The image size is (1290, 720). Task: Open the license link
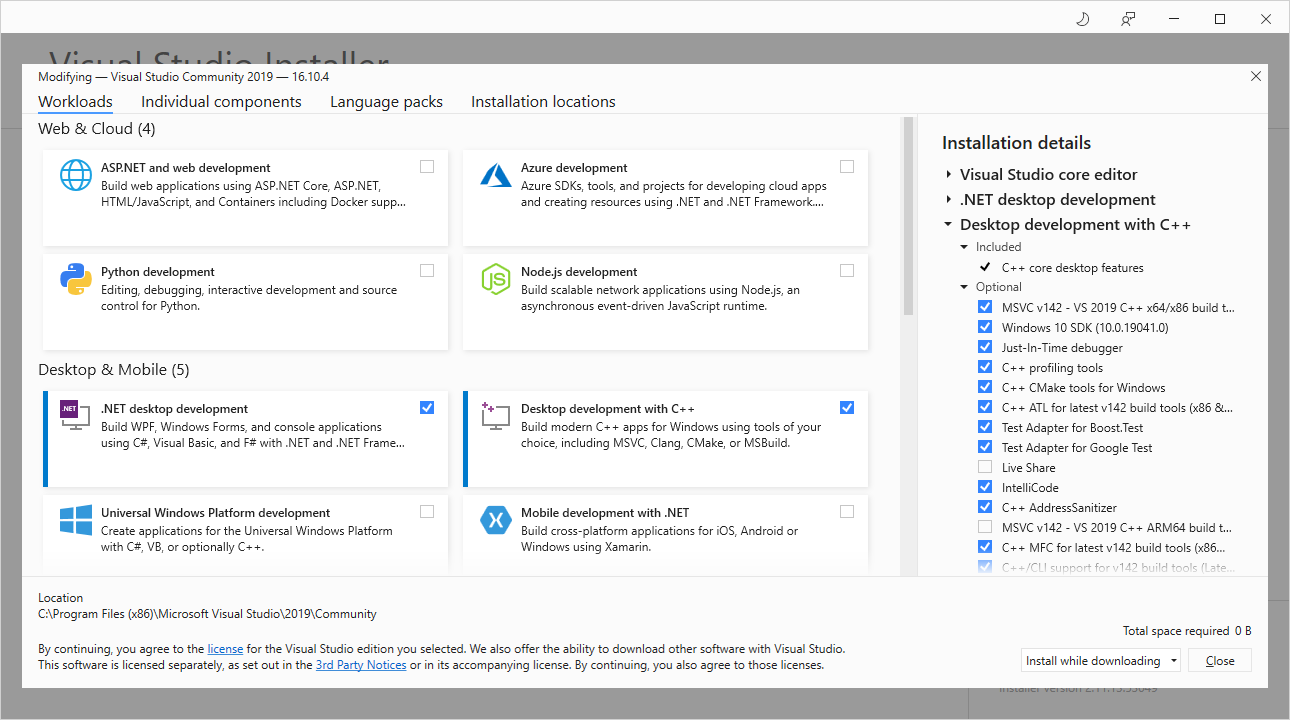pyautogui.click(x=225, y=649)
